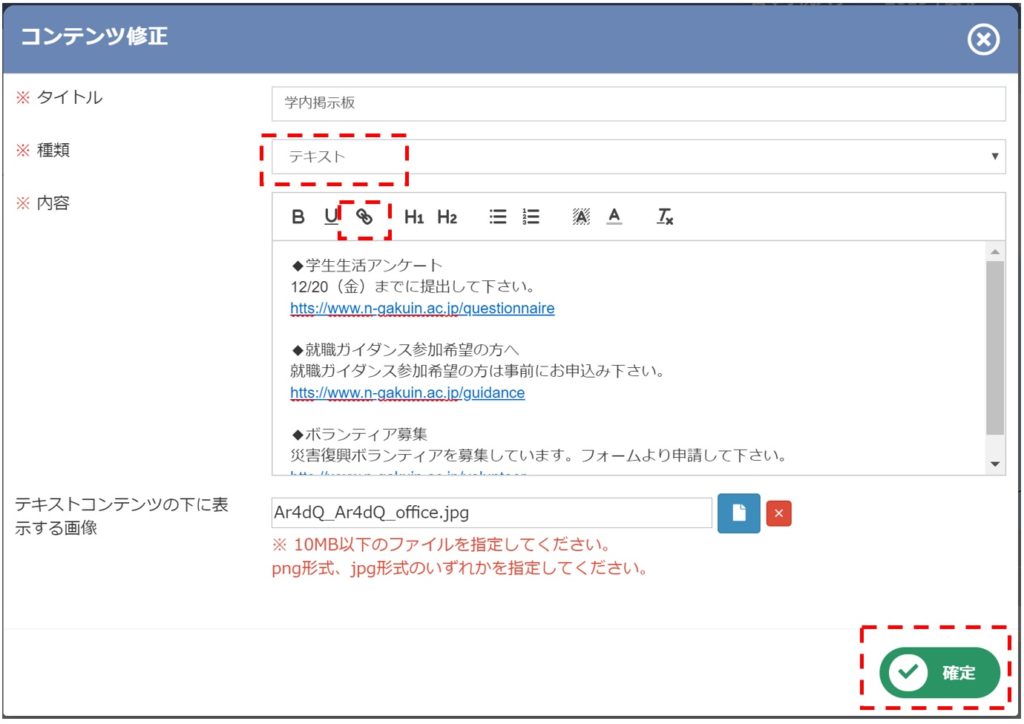
Task: Place cursor on ◆ボランティア募集 heading
Action: point(359,434)
